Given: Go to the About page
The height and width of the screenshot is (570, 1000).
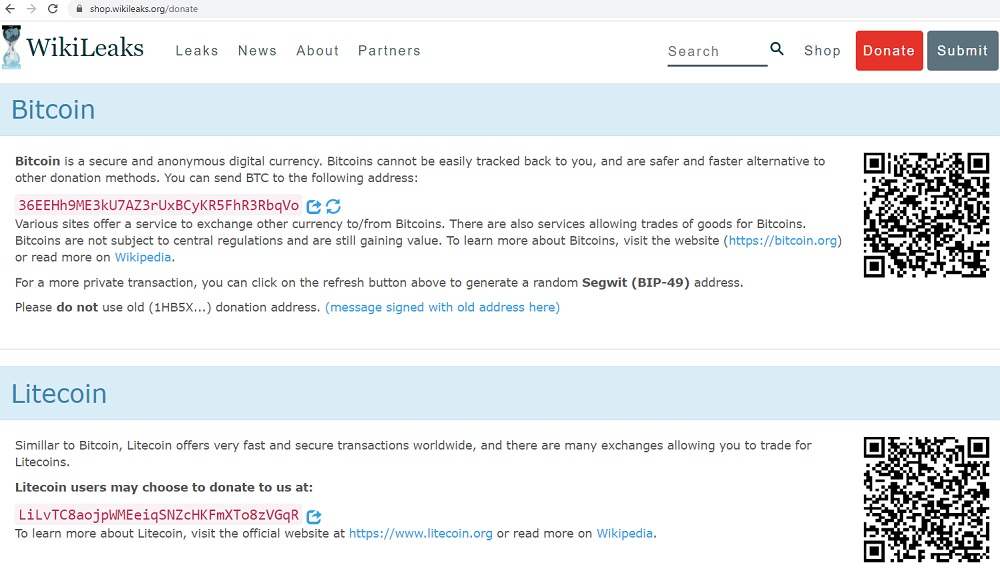Looking at the screenshot, I should (317, 51).
